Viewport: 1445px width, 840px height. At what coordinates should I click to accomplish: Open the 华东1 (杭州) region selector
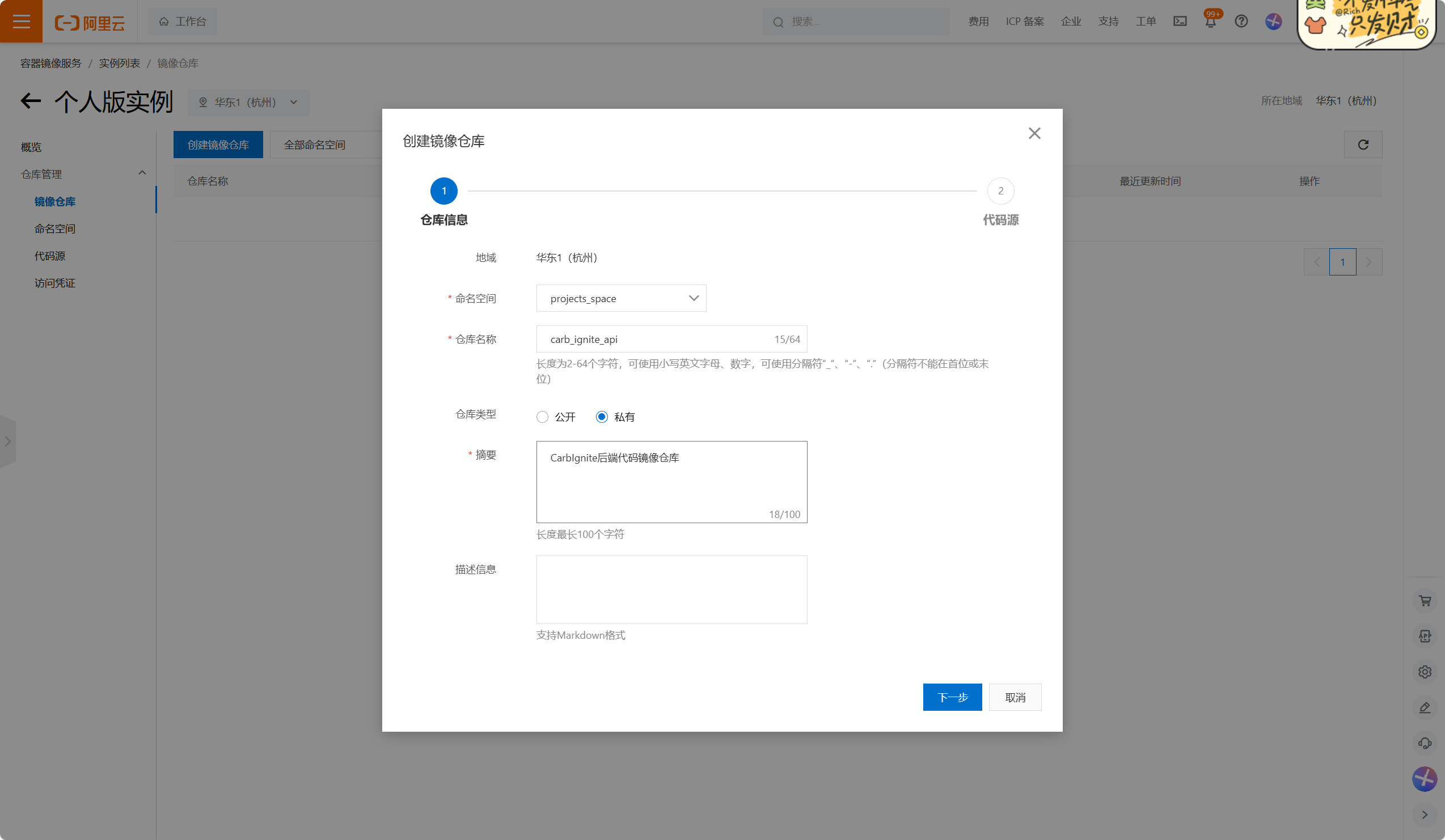coord(248,102)
